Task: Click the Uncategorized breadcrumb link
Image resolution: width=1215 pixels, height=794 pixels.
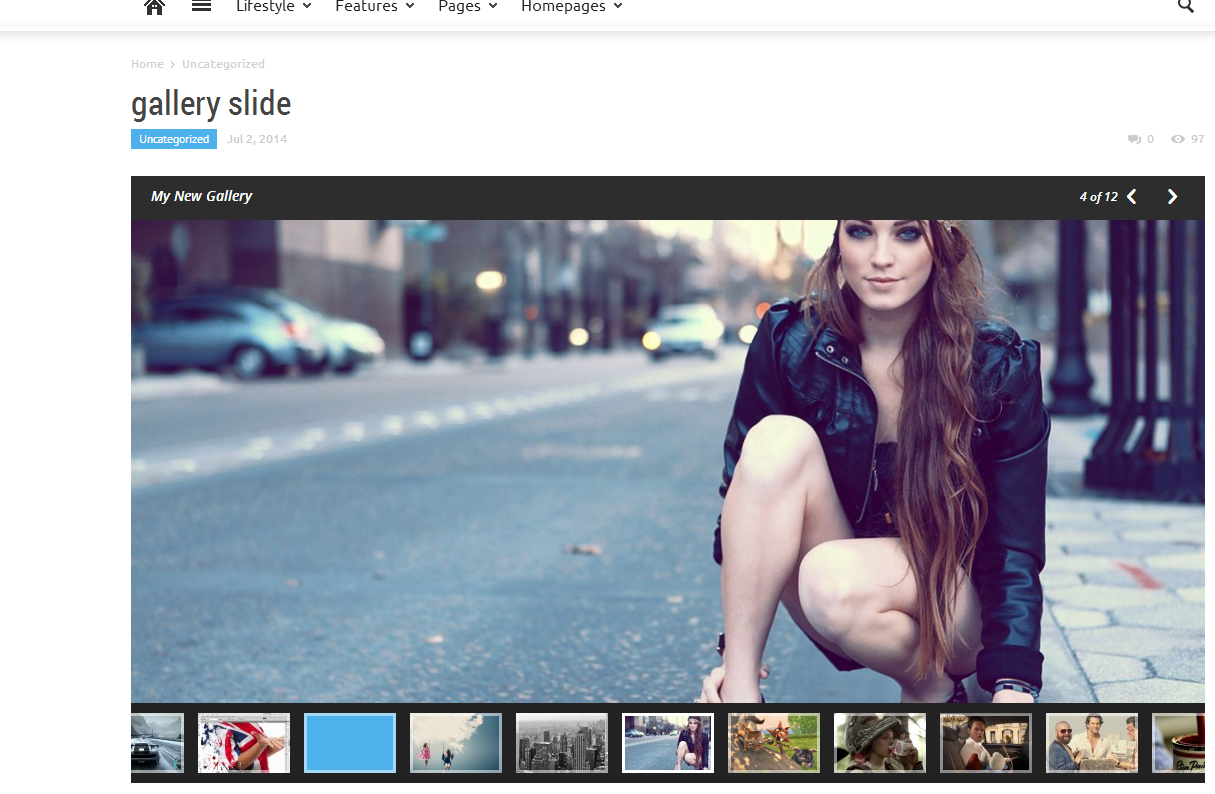Action: click(x=223, y=64)
